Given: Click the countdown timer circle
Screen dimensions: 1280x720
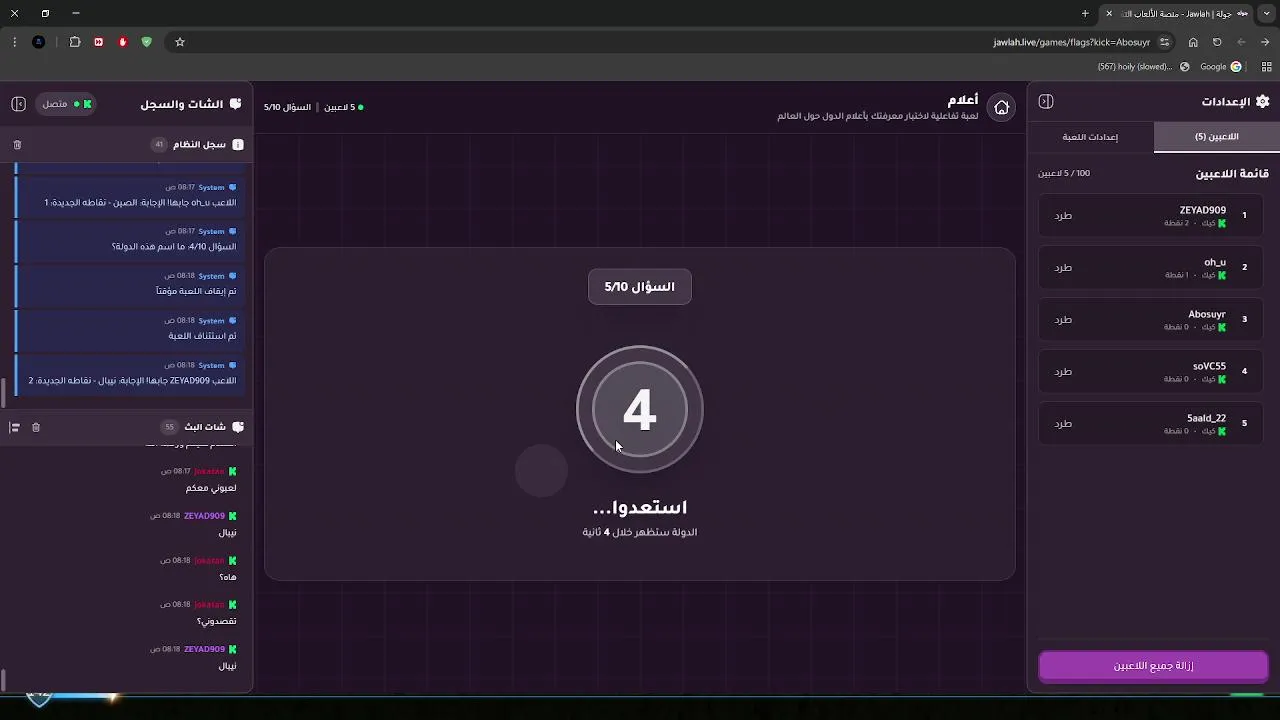Looking at the screenshot, I should pyautogui.click(x=640, y=409).
